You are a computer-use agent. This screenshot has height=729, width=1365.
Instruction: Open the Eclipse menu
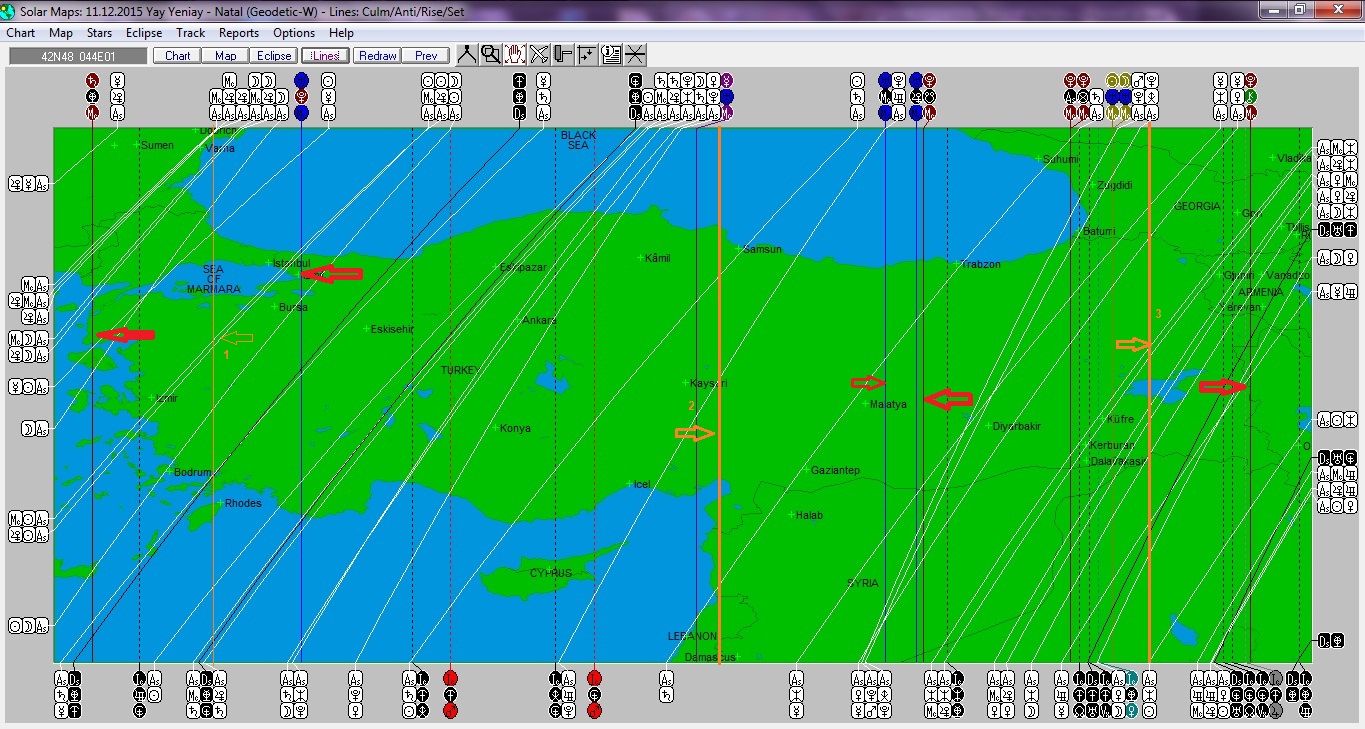click(x=144, y=33)
